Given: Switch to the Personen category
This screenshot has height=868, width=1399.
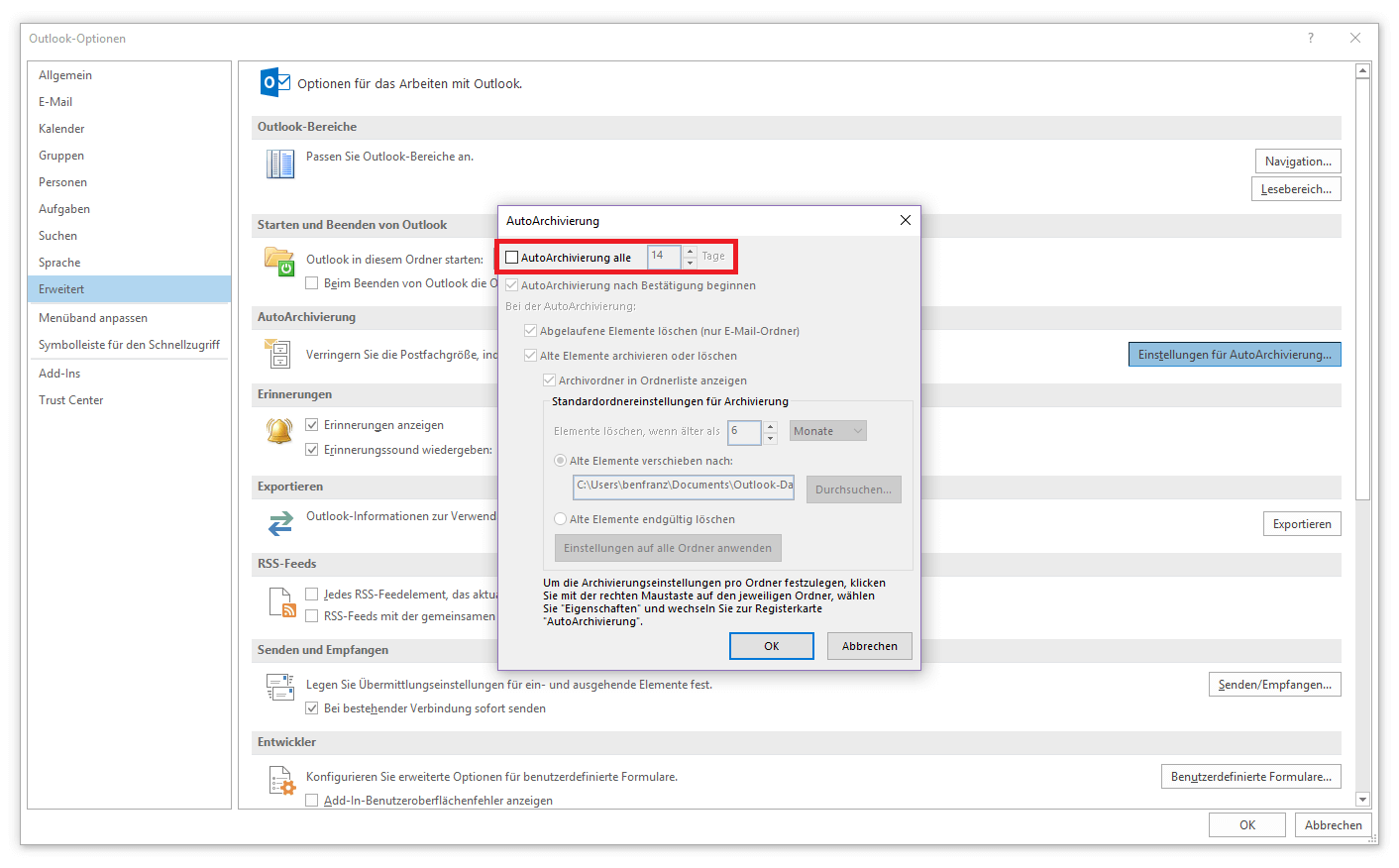Looking at the screenshot, I should (129, 182).
